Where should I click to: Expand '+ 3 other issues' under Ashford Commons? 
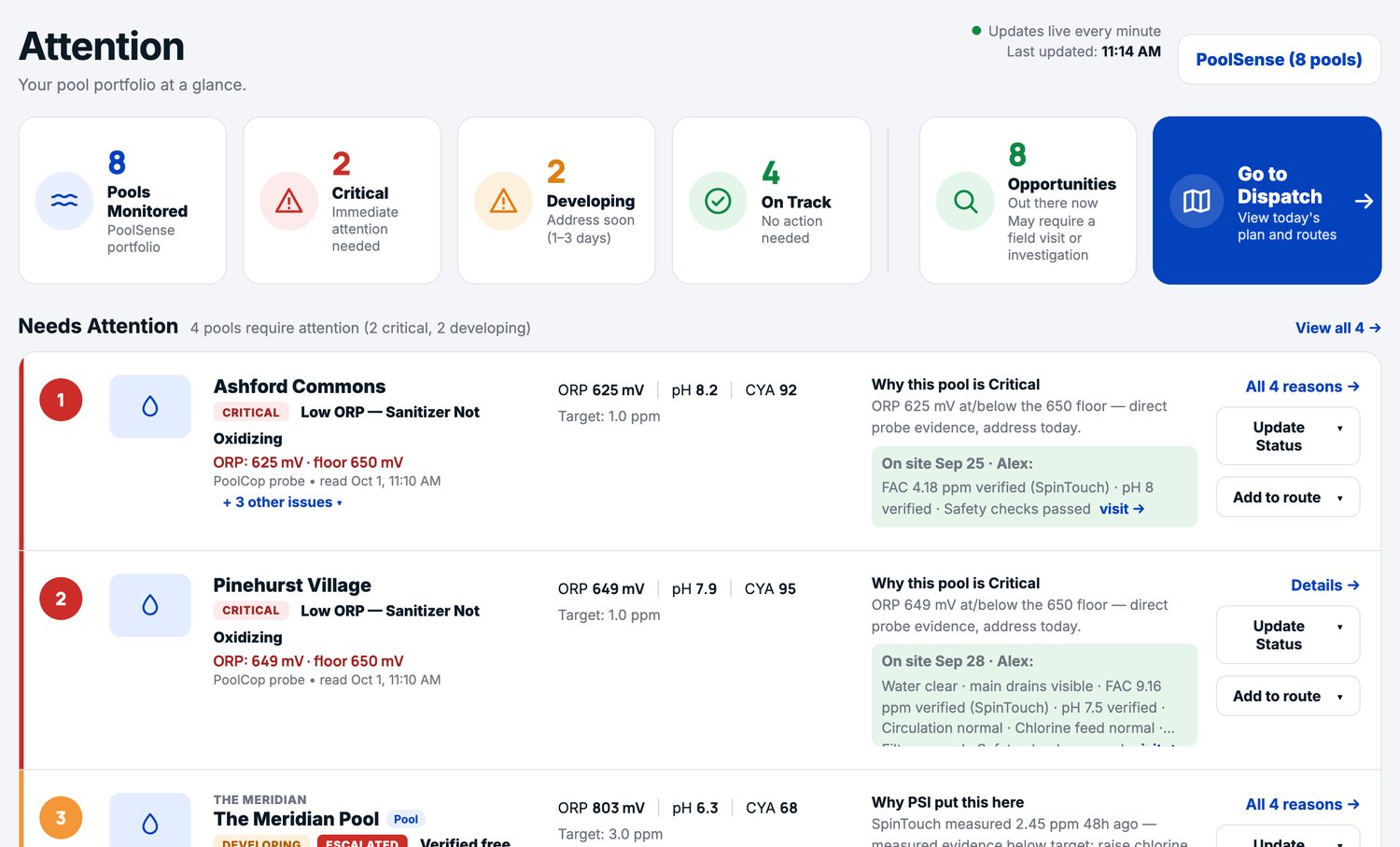click(x=283, y=502)
